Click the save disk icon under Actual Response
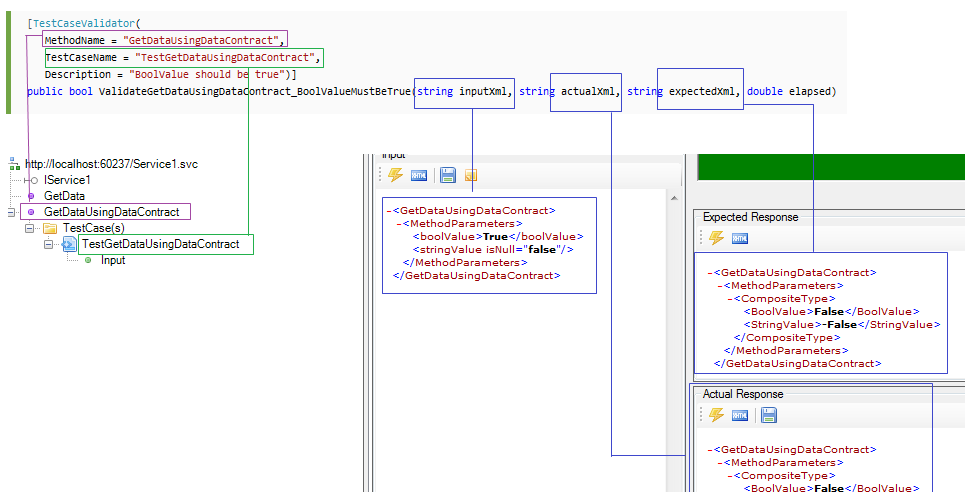Image resolution: width=968 pixels, height=492 pixels. pyautogui.click(x=769, y=415)
